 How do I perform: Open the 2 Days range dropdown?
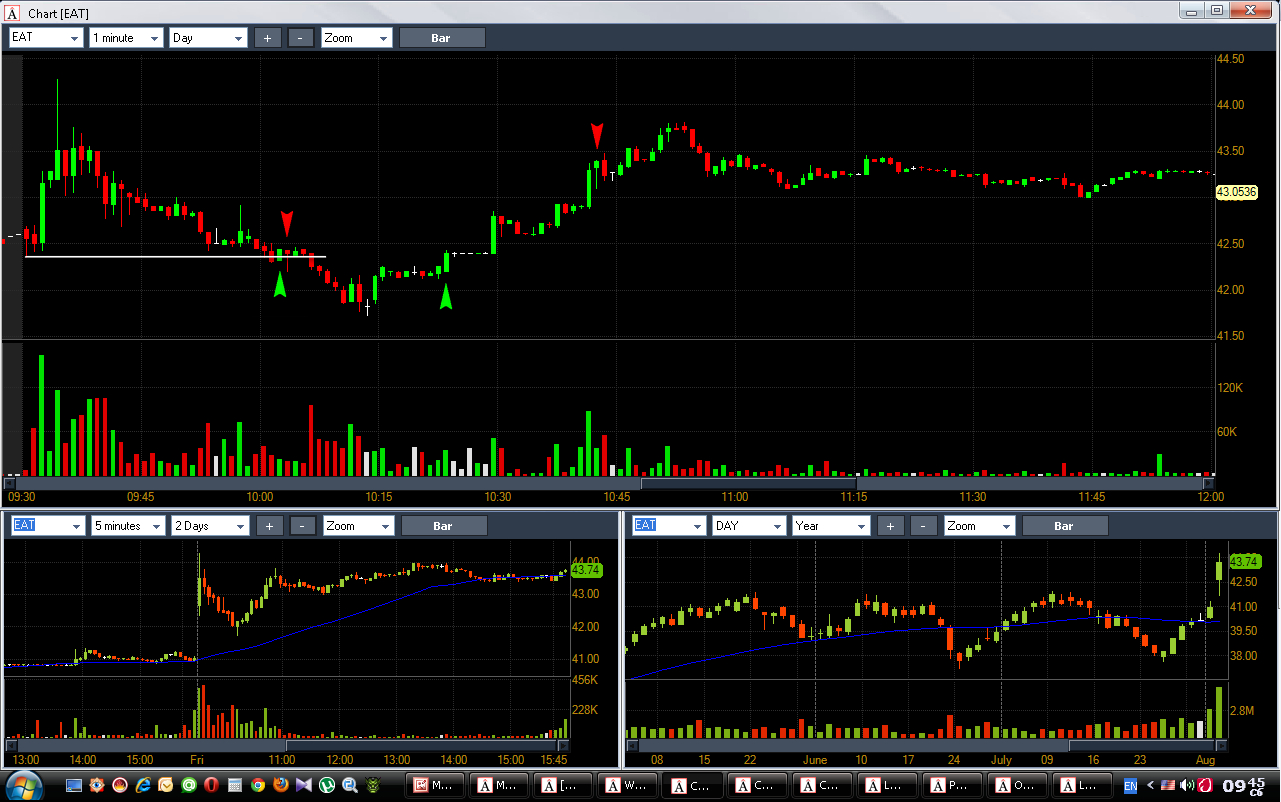click(210, 526)
